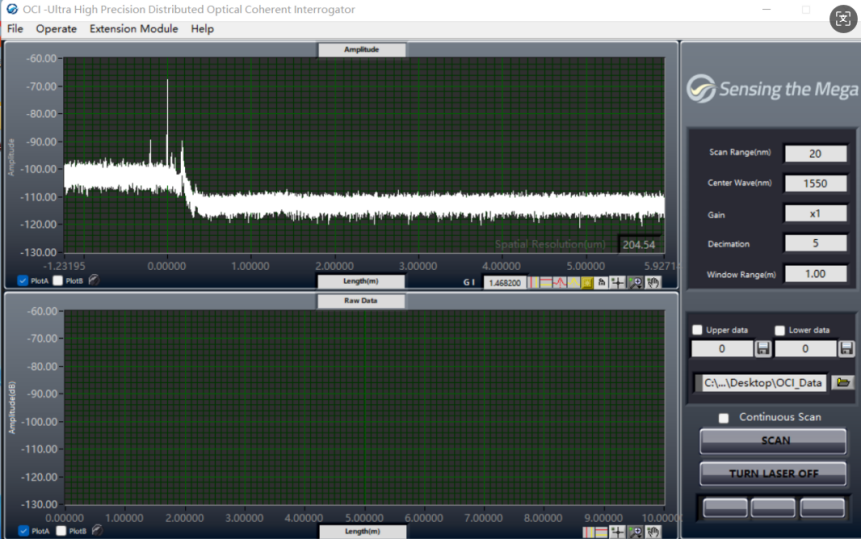Click red peak marker icon in Amplitude toolbar
Screen dimensions: 861x539
(x=561, y=283)
